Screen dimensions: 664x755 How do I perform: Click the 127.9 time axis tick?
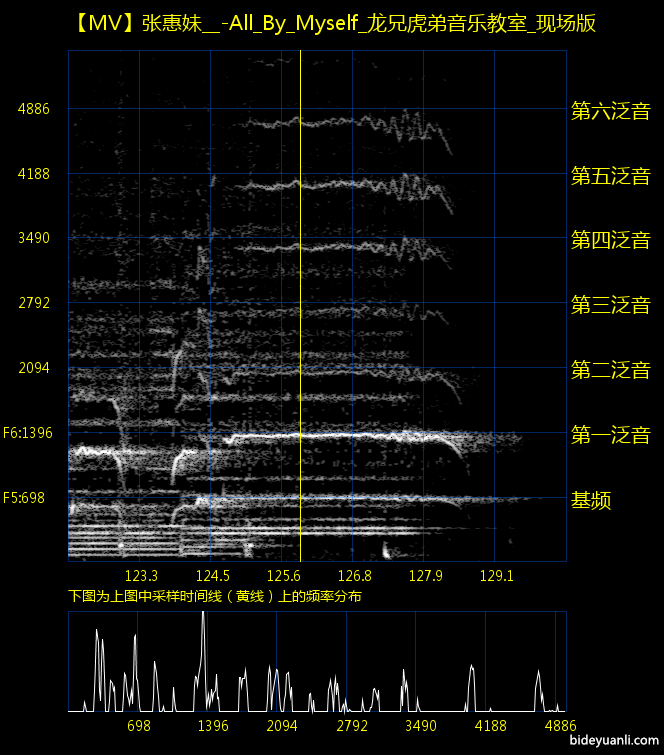click(x=425, y=576)
